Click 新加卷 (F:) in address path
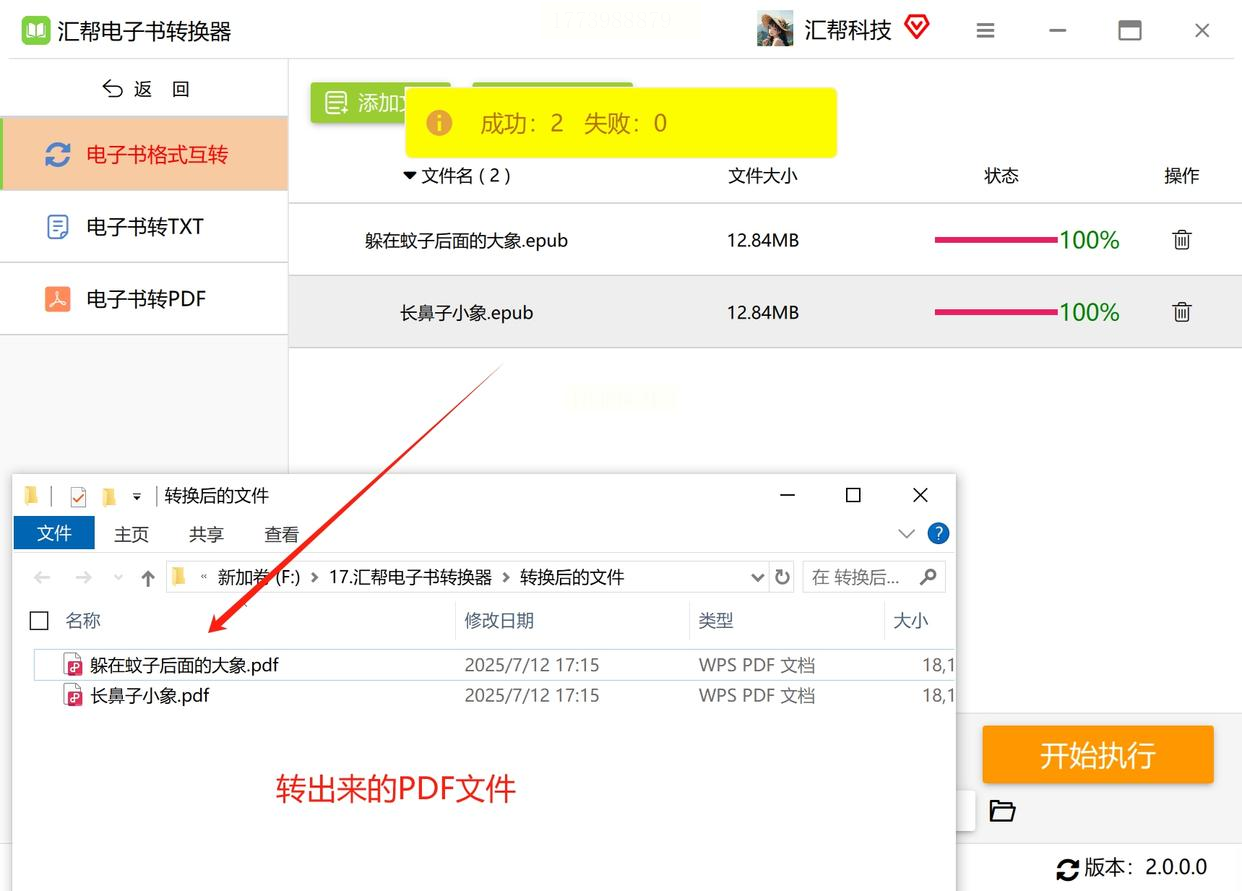The image size is (1242, 891). pos(259,577)
